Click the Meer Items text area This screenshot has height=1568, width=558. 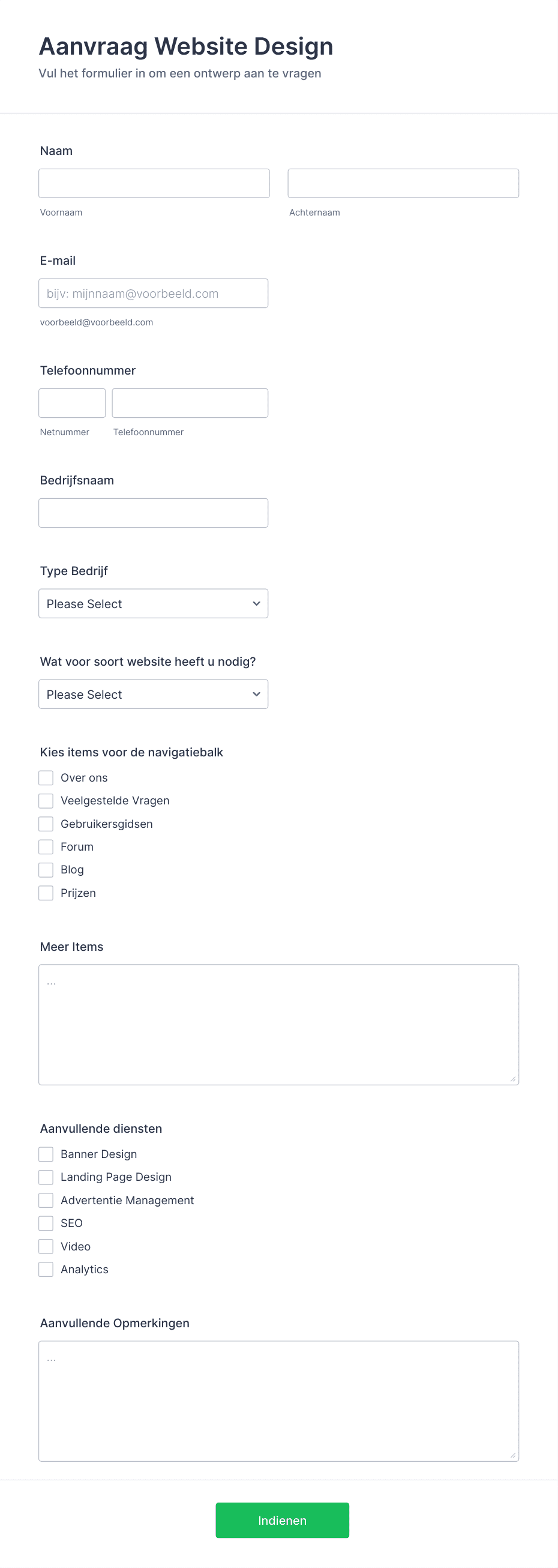tap(278, 1025)
